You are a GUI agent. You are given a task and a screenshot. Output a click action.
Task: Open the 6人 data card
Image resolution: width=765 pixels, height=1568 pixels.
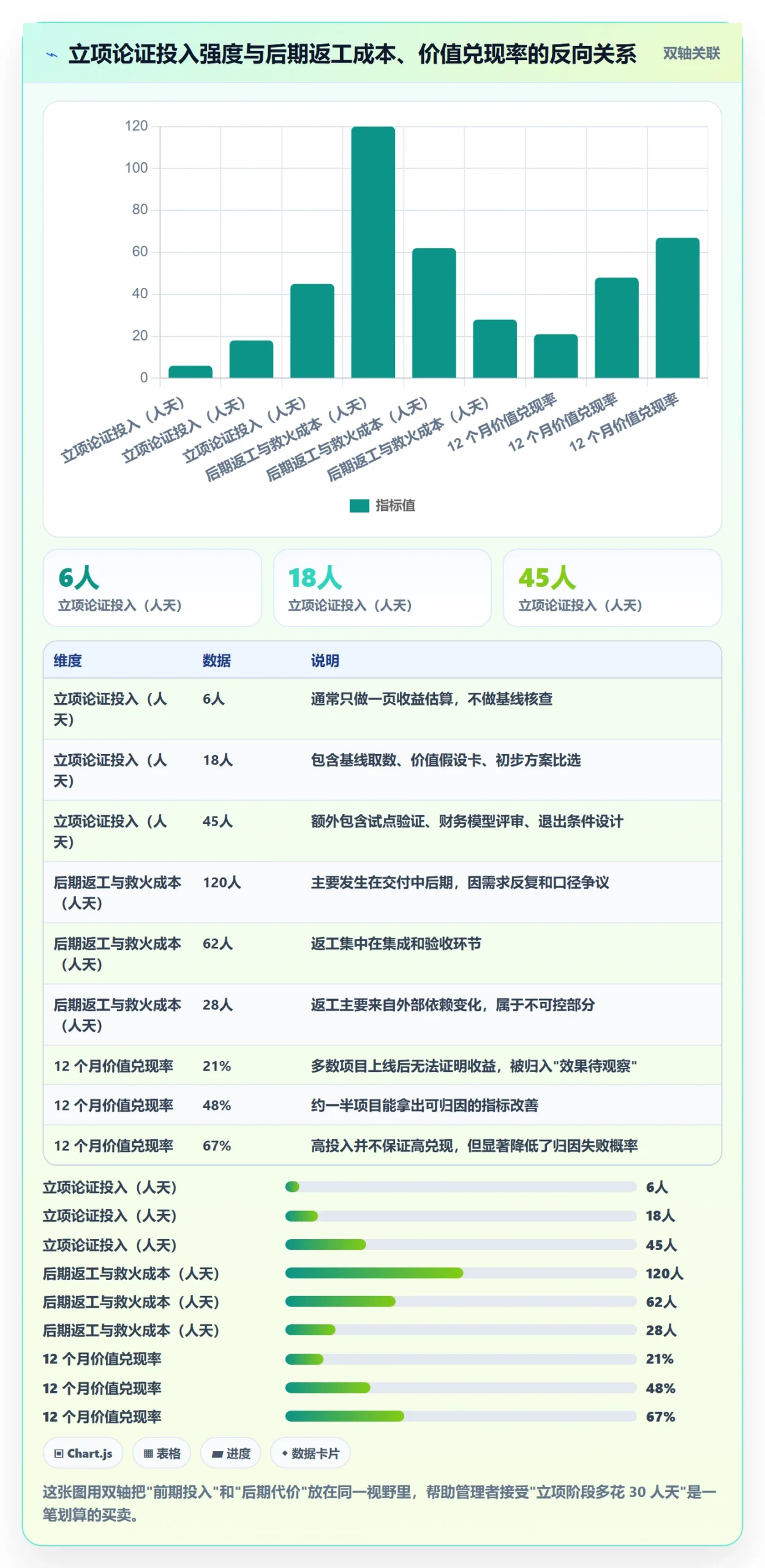[153, 587]
